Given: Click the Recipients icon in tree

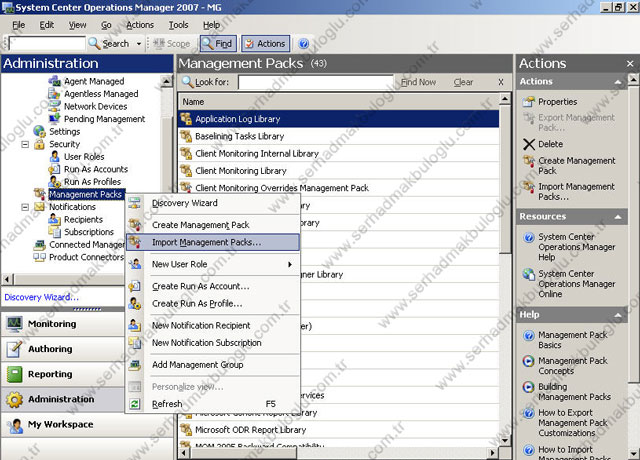Looking at the screenshot, I should point(54,219).
